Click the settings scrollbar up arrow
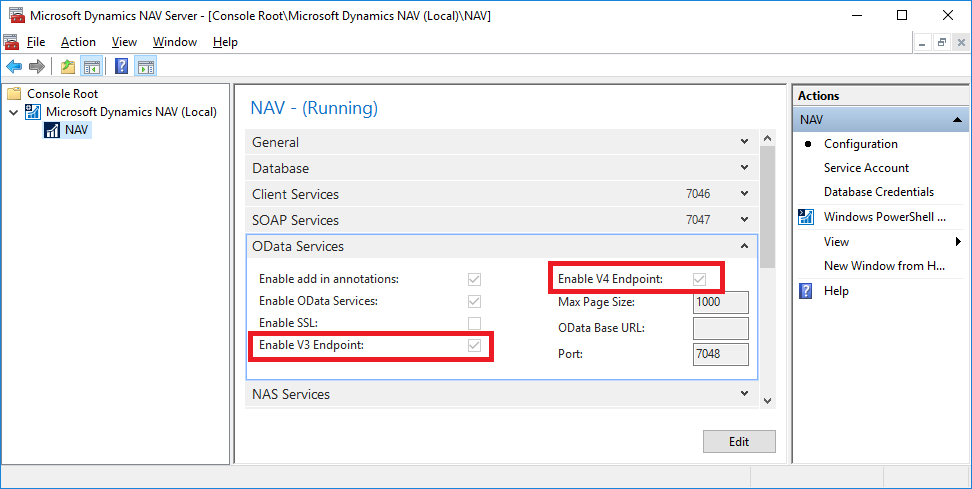This screenshot has width=972, height=489. (767, 138)
